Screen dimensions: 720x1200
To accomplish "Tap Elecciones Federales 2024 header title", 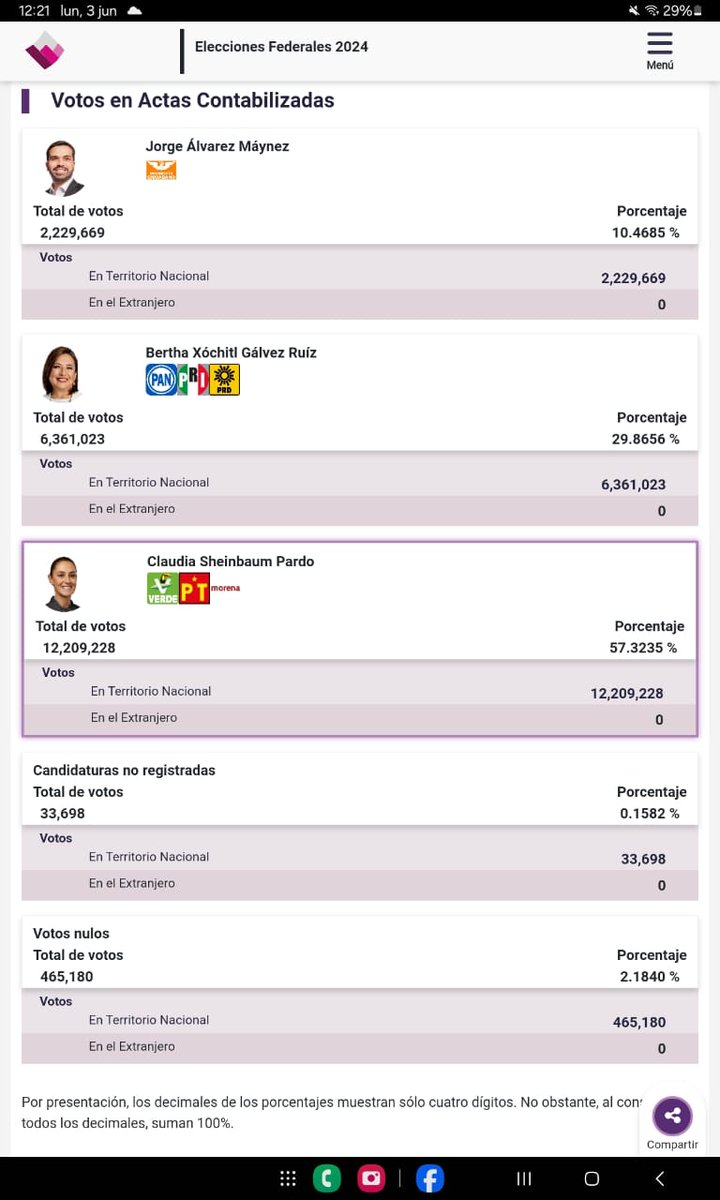I will 281,46.
